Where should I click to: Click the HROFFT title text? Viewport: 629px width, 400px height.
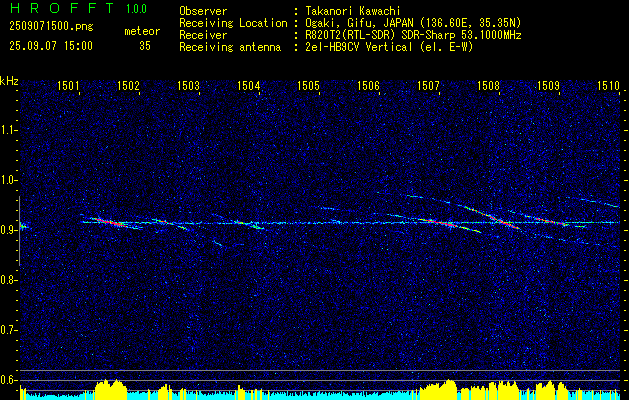[x=62, y=8]
